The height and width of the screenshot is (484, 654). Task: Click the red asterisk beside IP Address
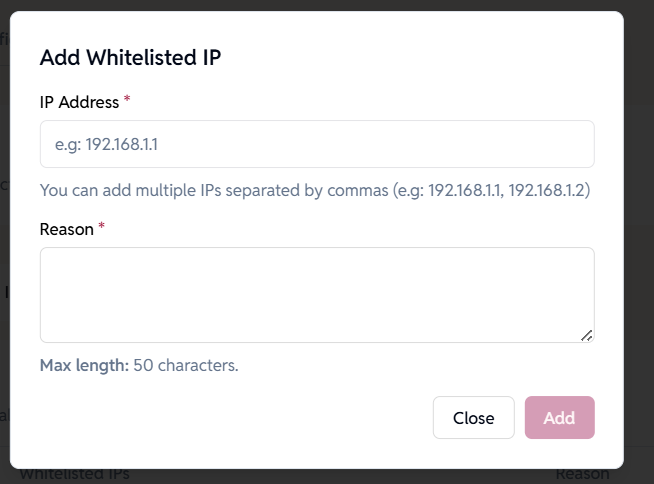tap(127, 101)
